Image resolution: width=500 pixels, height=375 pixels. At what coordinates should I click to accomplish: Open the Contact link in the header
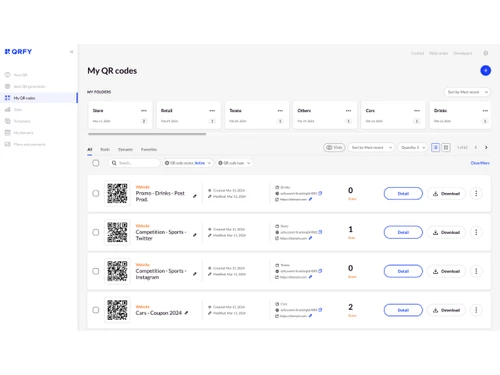point(417,53)
